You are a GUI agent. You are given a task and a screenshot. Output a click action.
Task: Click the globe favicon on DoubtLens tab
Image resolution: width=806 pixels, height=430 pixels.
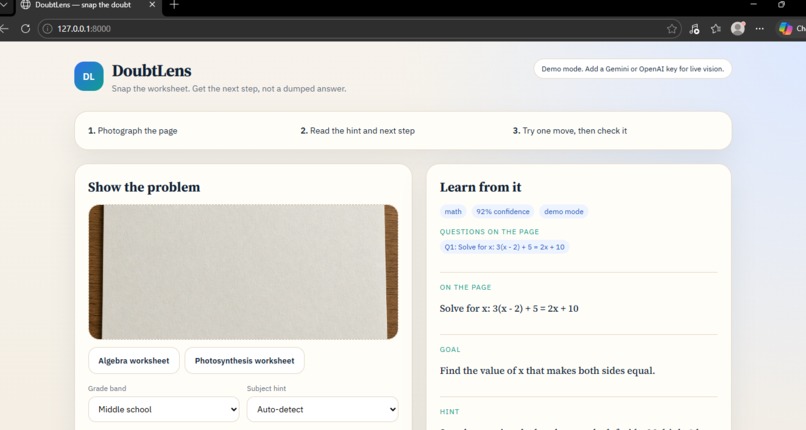(25, 5)
